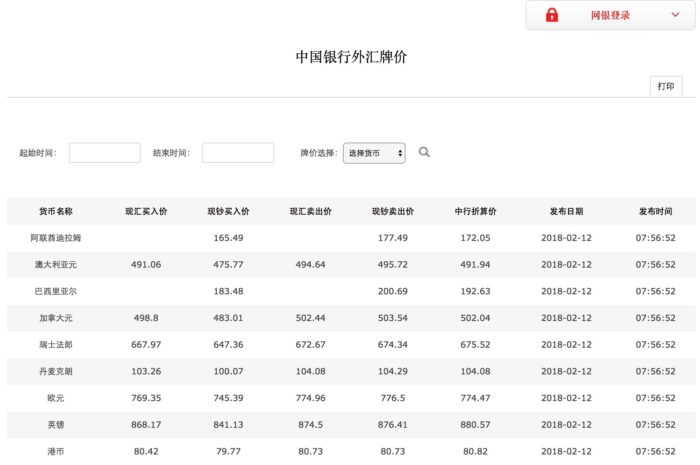This screenshot has width=700, height=465.
Task: Click the value 165.49 in the table
Action: 228,238
